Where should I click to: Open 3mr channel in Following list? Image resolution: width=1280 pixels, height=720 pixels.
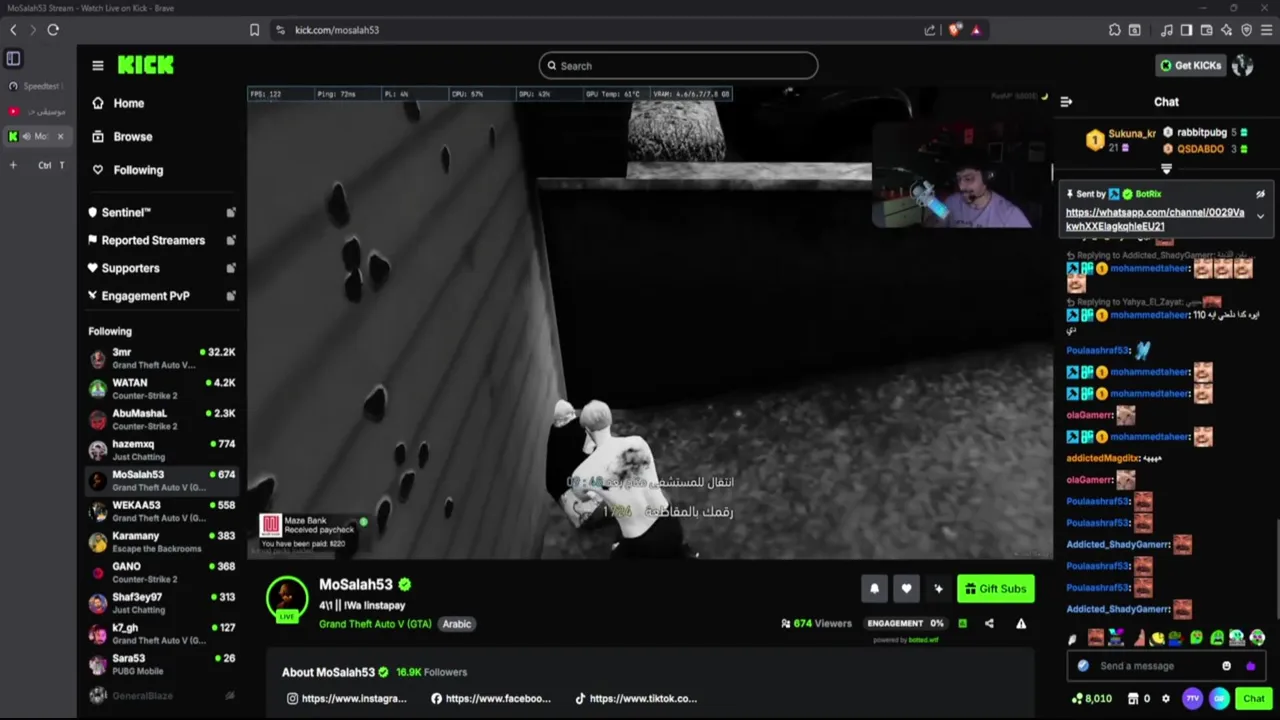[x=162, y=359]
